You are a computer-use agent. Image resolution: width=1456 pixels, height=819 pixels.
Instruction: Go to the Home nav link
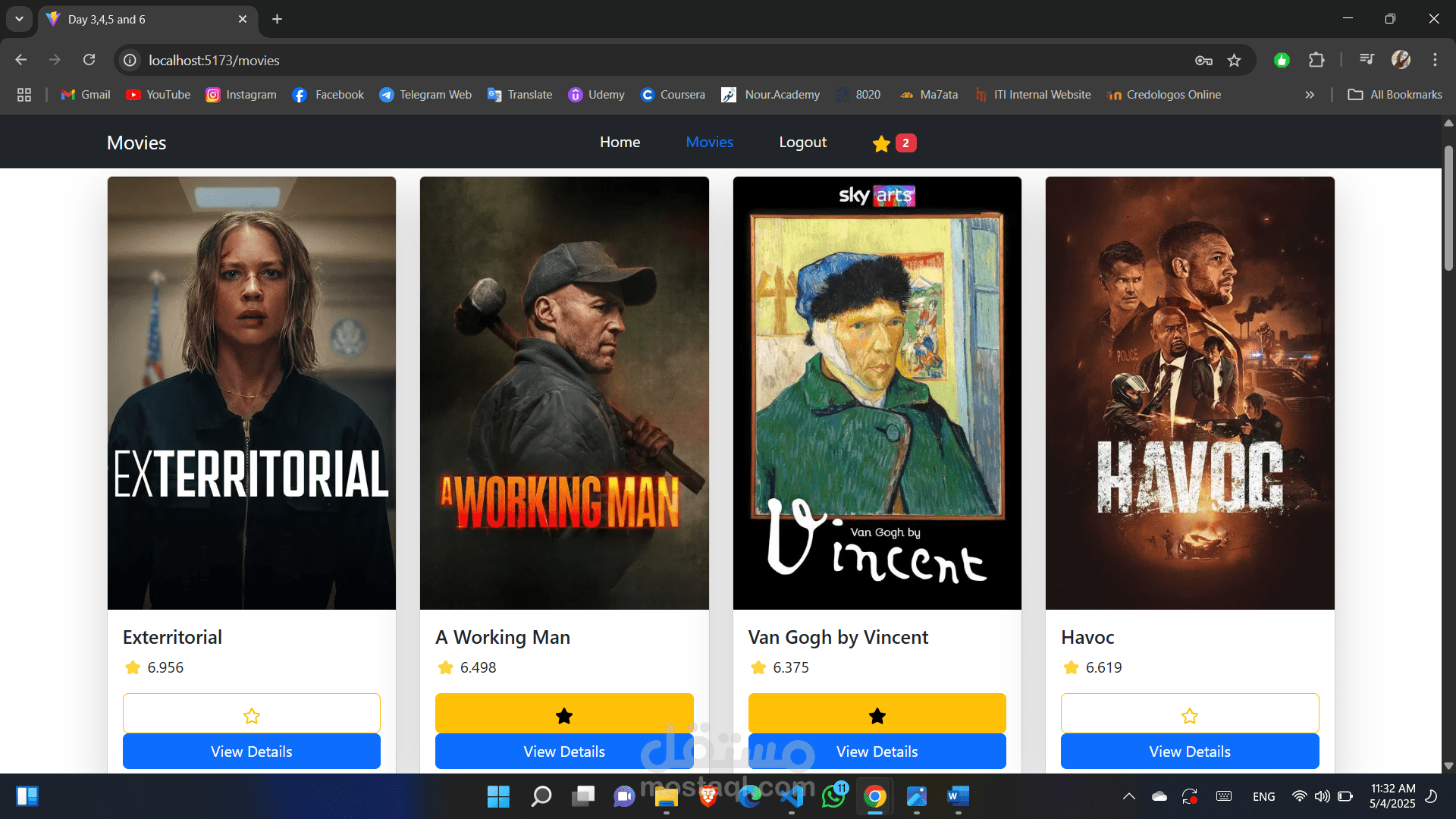pos(620,143)
